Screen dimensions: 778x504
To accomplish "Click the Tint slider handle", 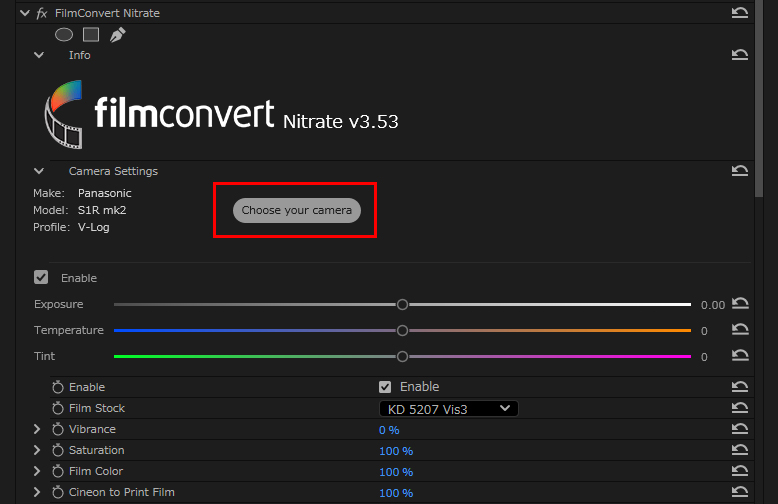I will (x=402, y=356).
